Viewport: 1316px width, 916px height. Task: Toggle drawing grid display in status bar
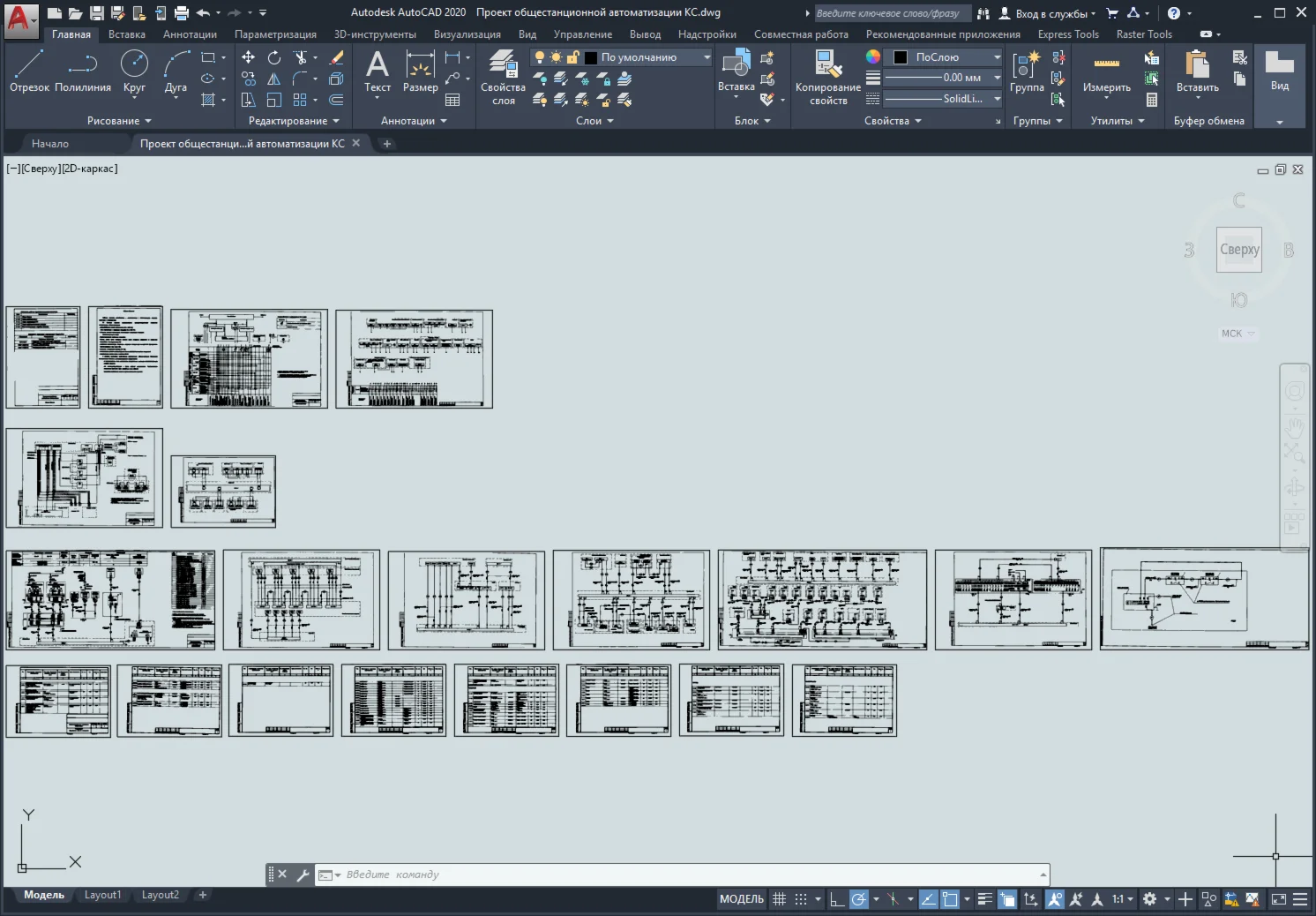coord(779,899)
